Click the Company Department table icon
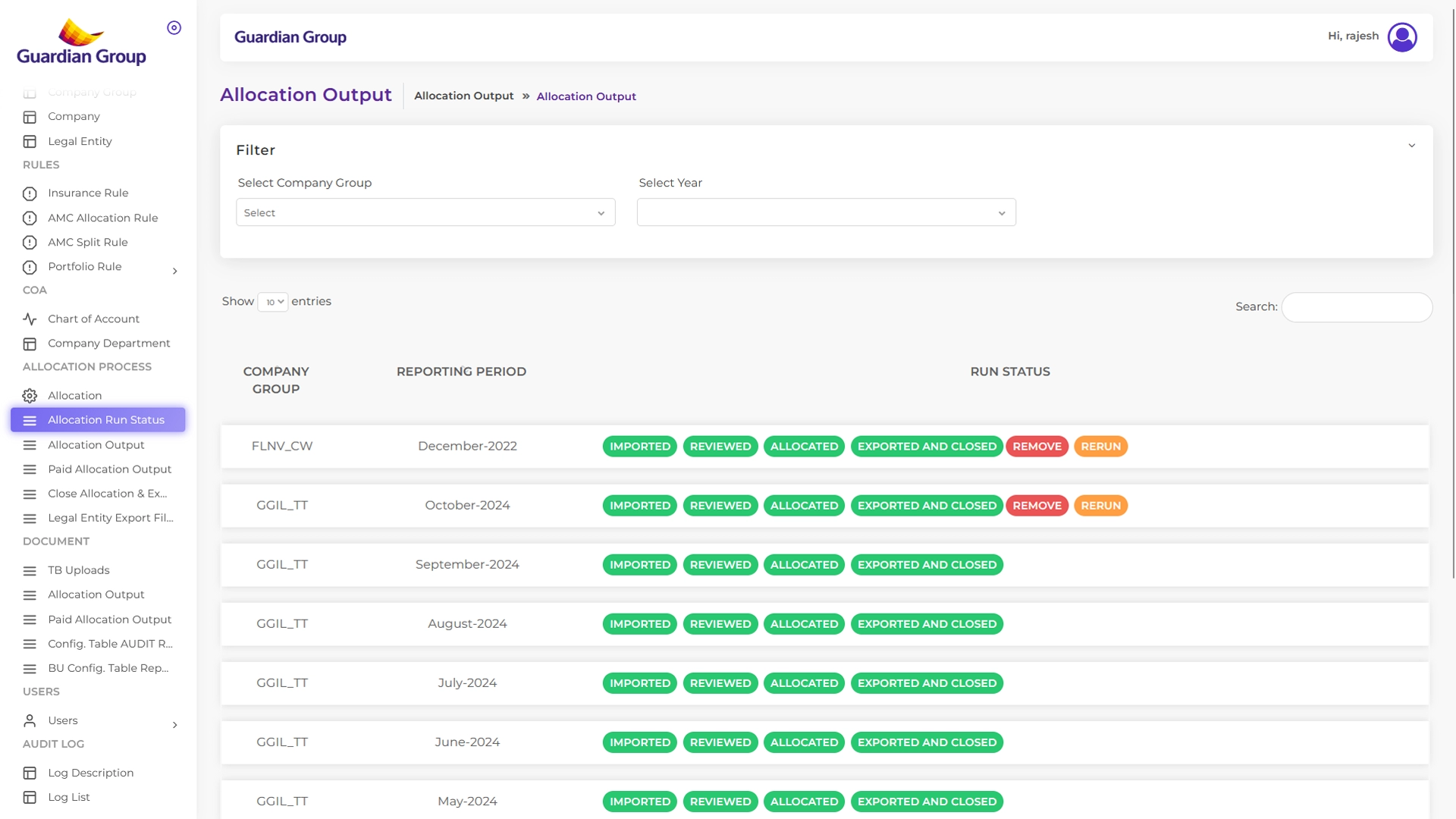Viewport: 1456px width, 819px height. tap(30, 344)
